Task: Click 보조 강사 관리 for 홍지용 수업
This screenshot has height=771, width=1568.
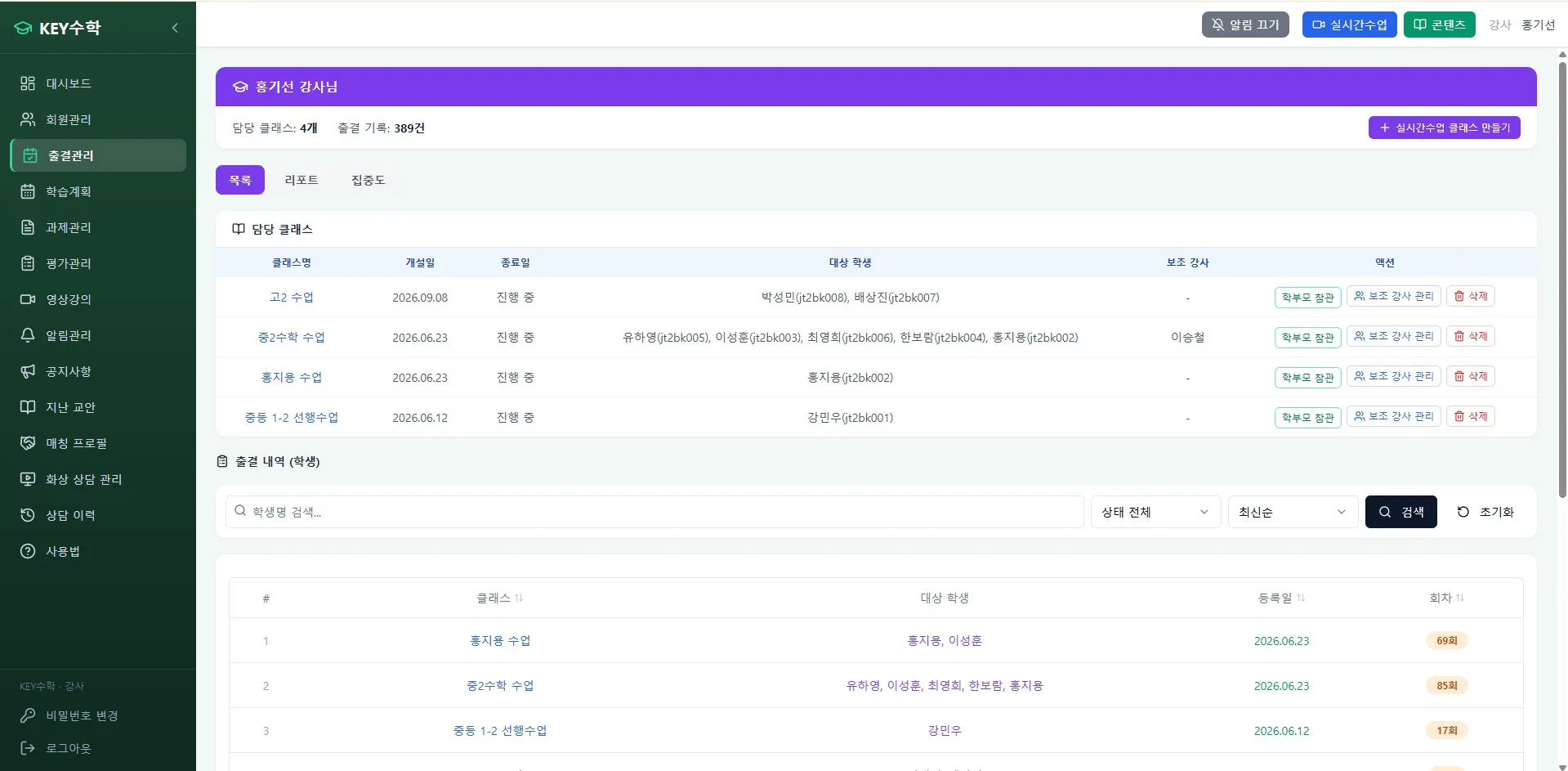Action: pyautogui.click(x=1393, y=376)
